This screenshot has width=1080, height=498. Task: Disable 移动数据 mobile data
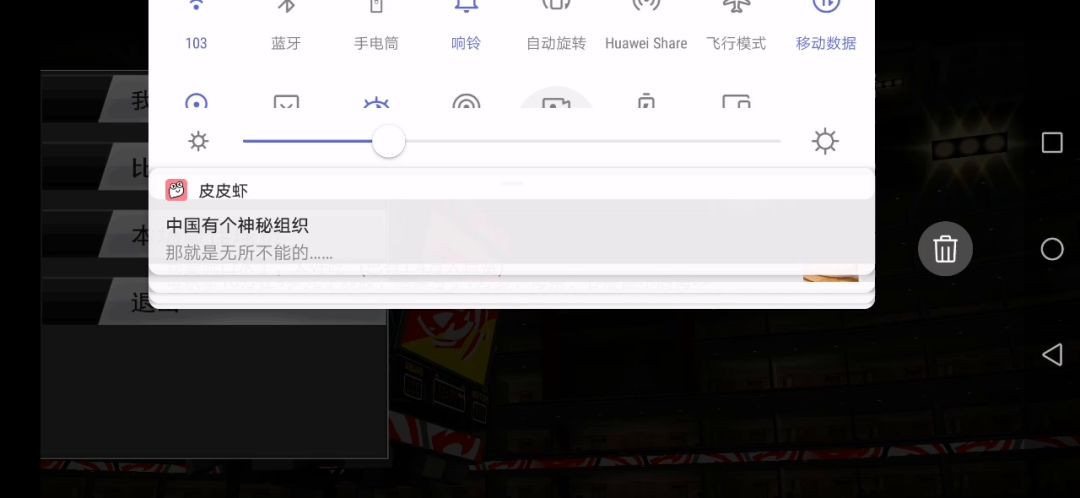coord(826,28)
